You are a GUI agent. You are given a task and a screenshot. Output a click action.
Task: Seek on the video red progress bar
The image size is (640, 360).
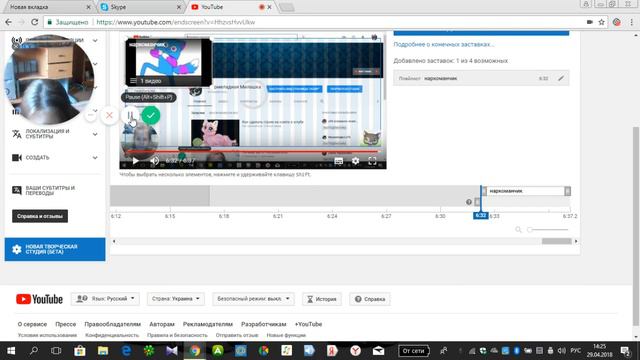click(x=253, y=151)
